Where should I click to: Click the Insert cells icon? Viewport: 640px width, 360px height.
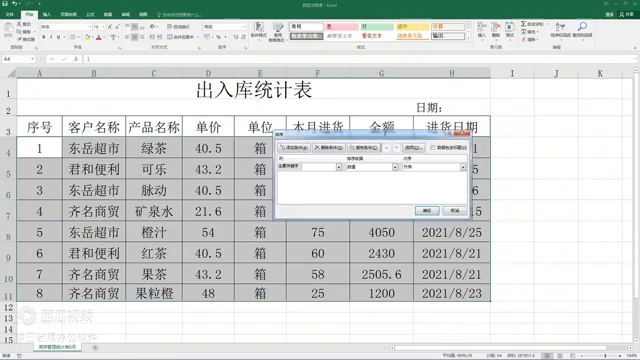(482, 27)
